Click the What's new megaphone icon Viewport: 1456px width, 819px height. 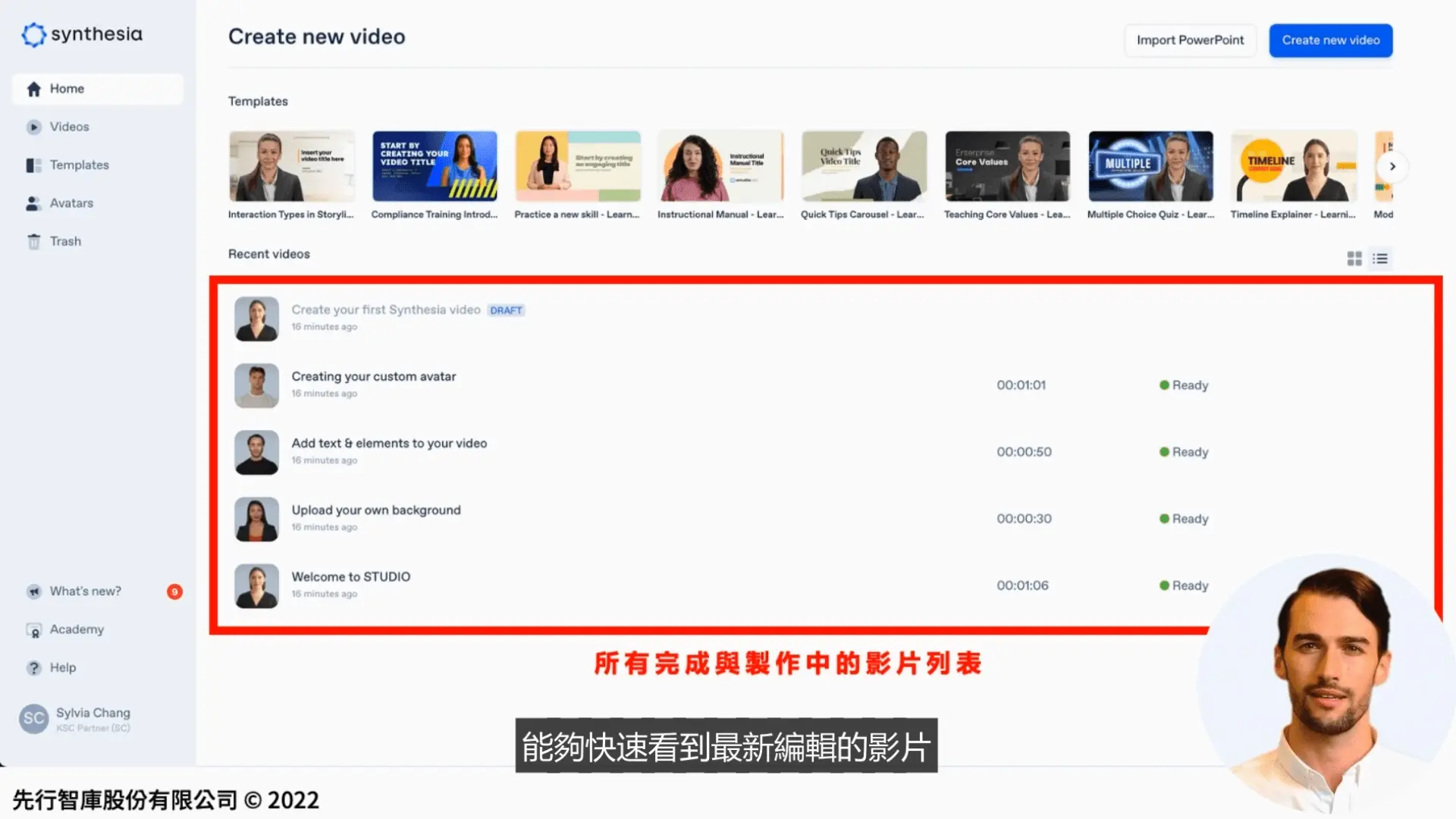click(33, 591)
